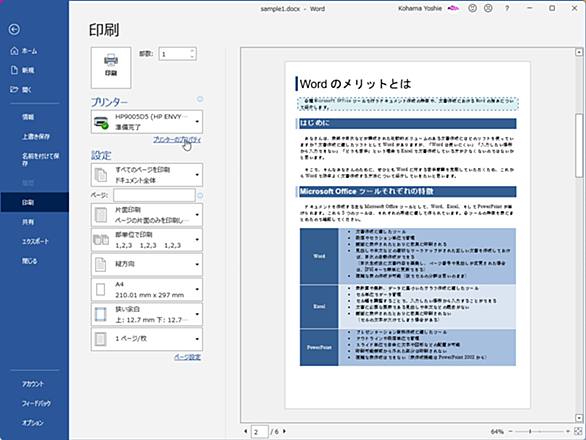Open the ホーム page in the sidebar
The image size is (586, 440).
coord(24,51)
